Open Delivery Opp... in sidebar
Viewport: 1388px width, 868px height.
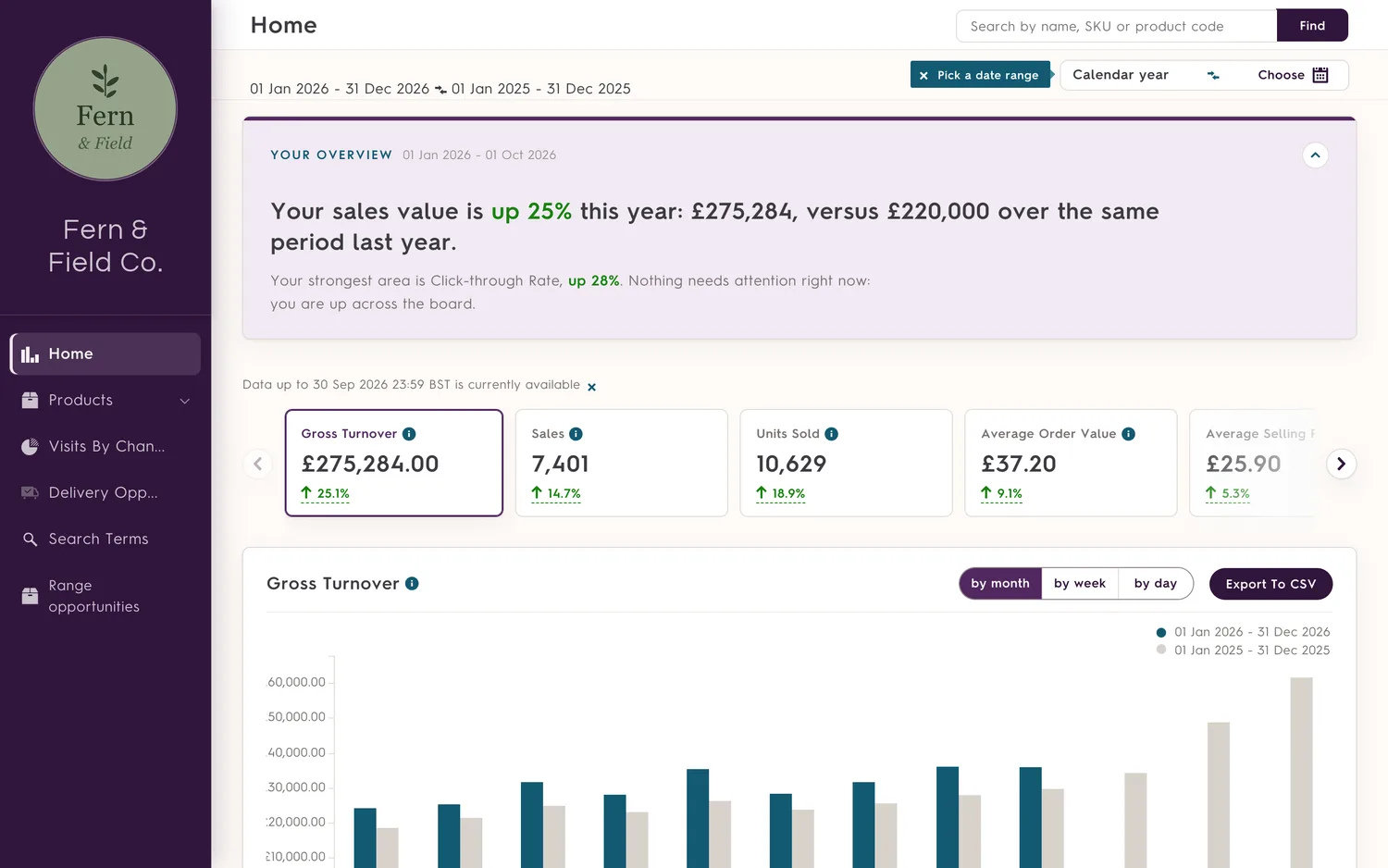click(105, 493)
